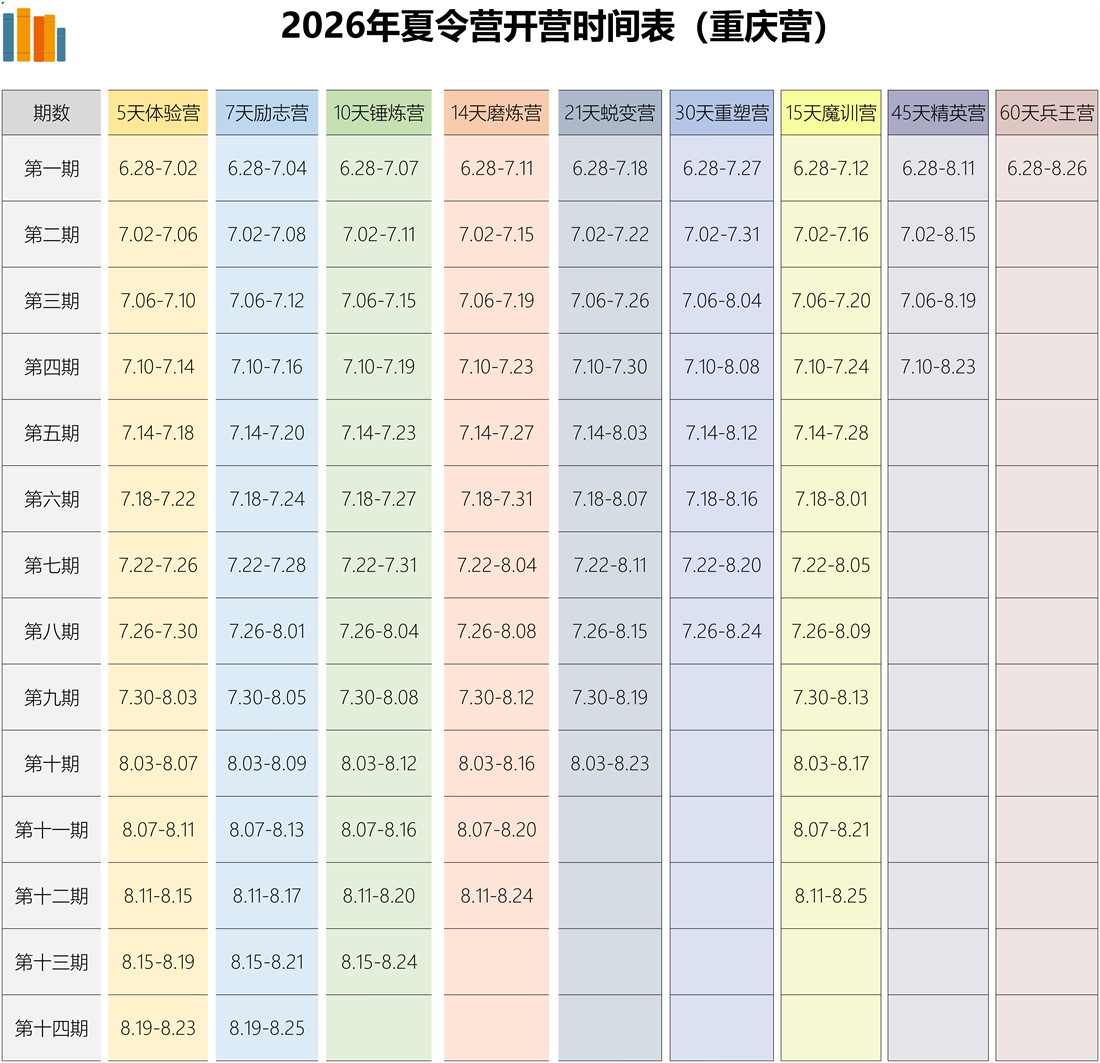The image size is (1100, 1063).
Task: Click the 30天重塑营 column header
Action: (722, 113)
